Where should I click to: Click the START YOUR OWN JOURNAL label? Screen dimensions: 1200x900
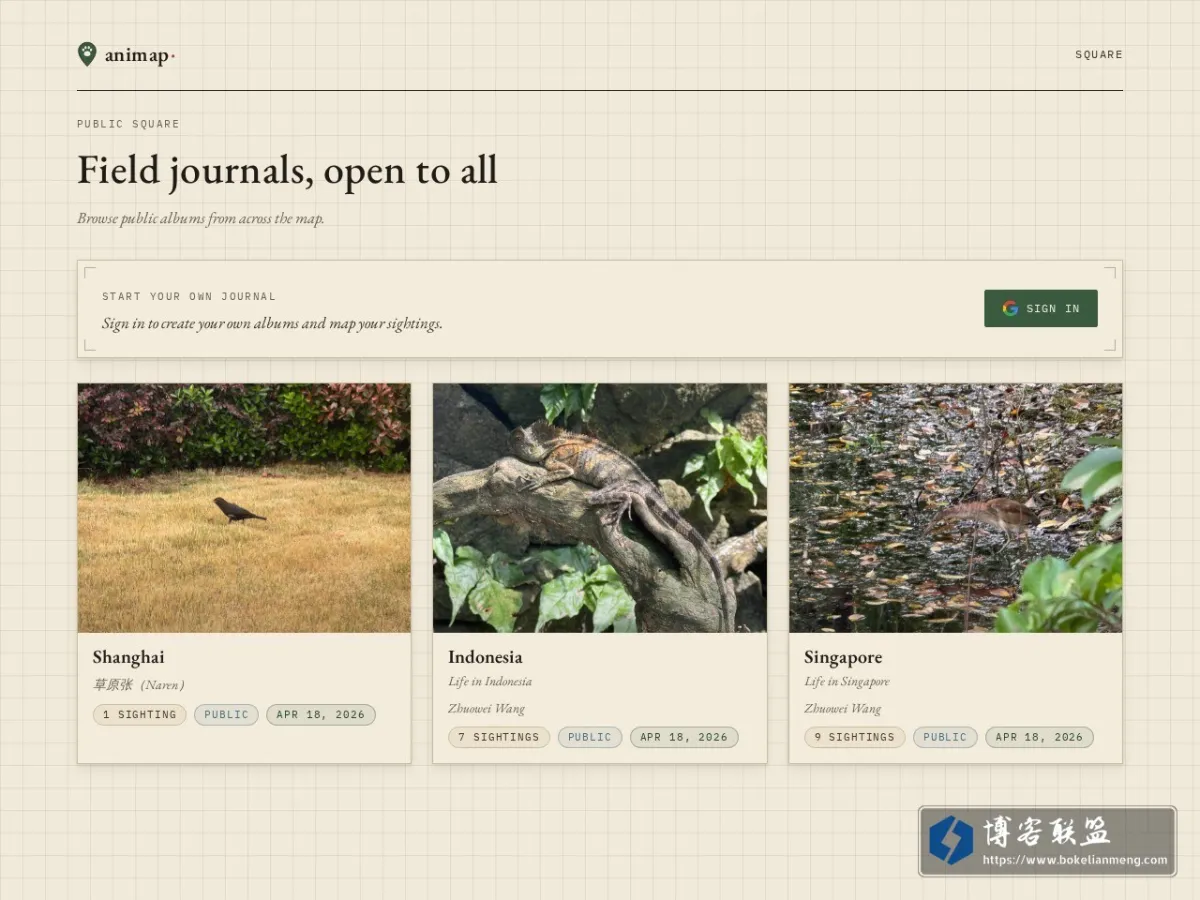[189, 297]
